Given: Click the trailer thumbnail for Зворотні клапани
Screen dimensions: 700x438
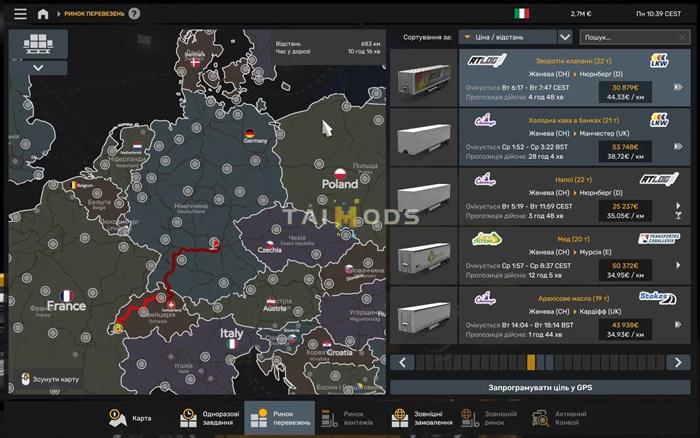Looking at the screenshot, I should point(424,78).
